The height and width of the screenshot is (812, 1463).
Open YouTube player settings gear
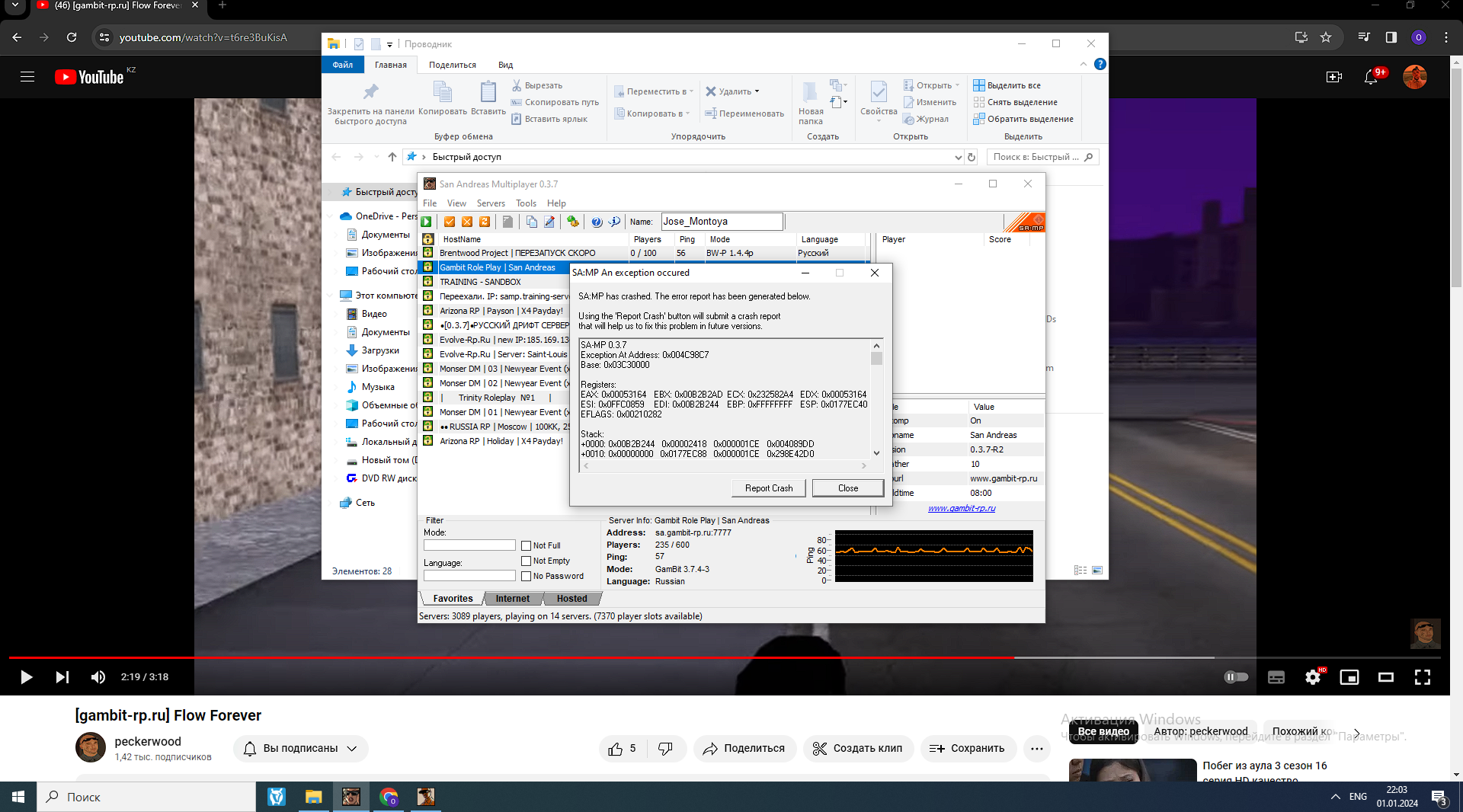(1313, 677)
